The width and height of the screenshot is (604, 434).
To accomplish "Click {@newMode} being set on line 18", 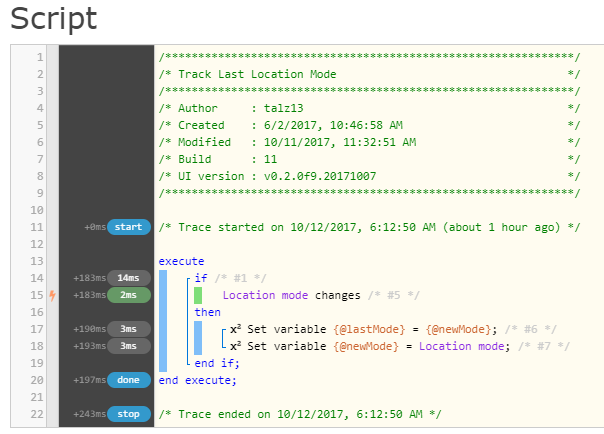I will click(366, 346).
